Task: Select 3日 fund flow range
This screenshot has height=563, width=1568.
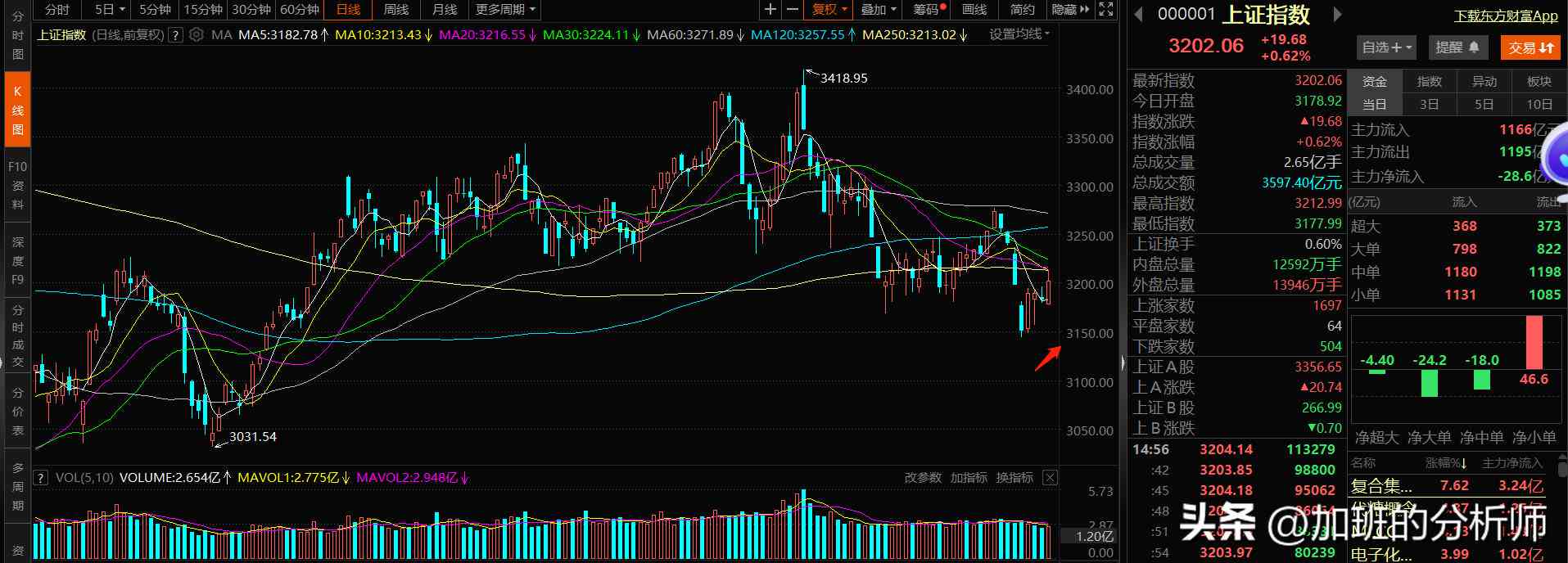Action: pyautogui.click(x=1430, y=104)
